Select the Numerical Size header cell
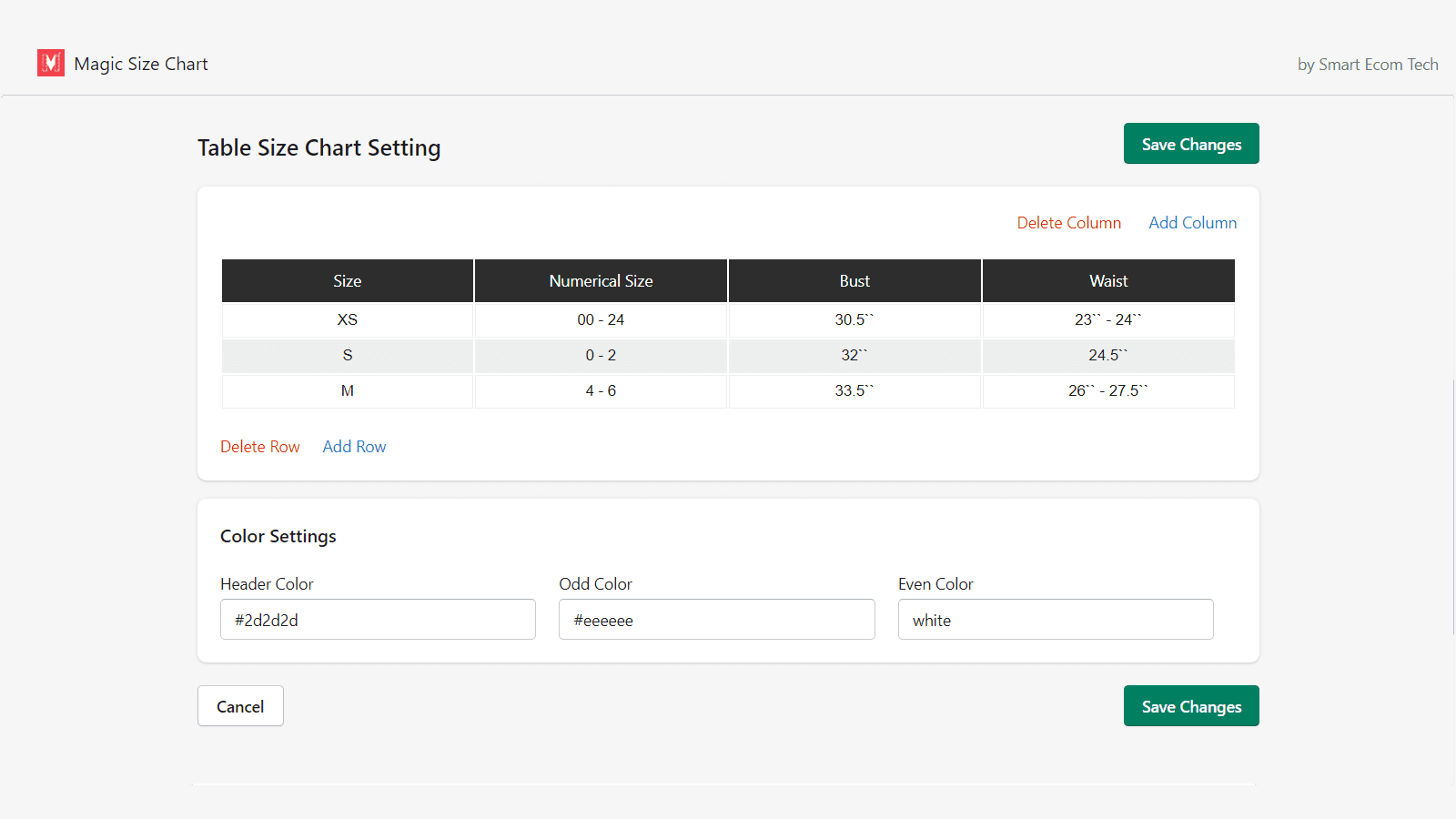This screenshot has height=819, width=1456. click(x=601, y=281)
